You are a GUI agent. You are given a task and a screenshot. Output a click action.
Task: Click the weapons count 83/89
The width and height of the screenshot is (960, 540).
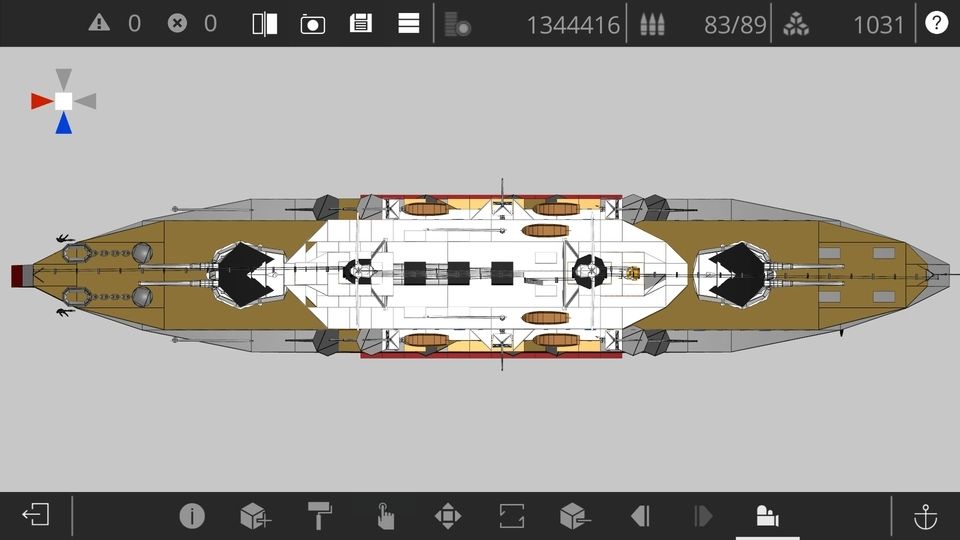tap(735, 25)
